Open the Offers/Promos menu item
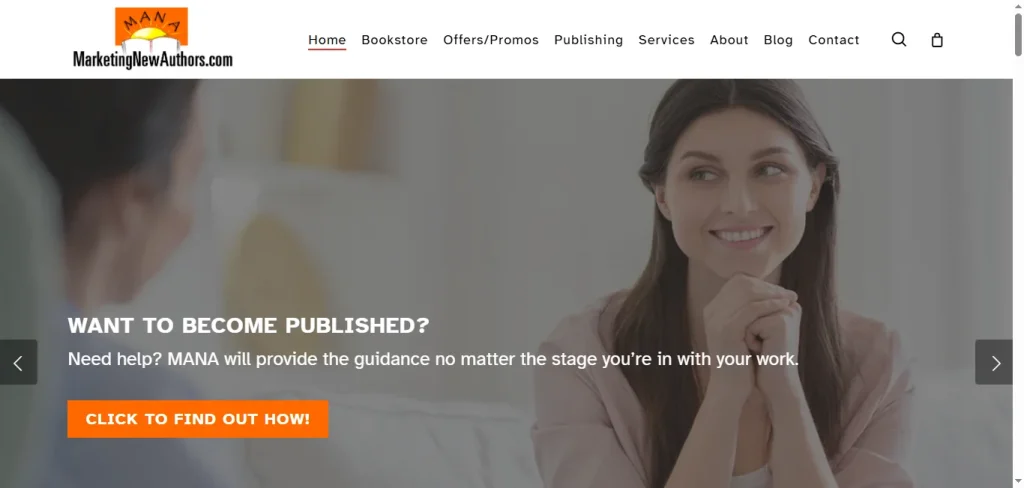The height and width of the screenshot is (488, 1024). (x=491, y=40)
